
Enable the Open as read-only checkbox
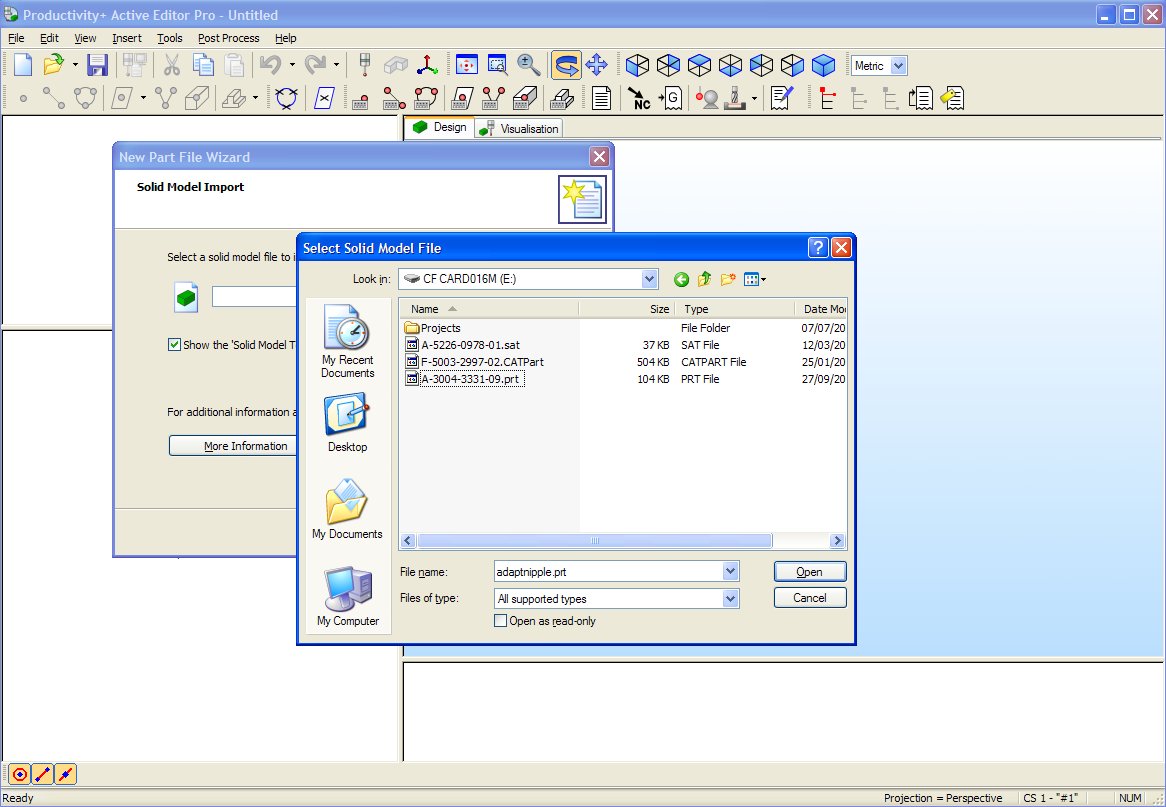(x=501, y=621)
